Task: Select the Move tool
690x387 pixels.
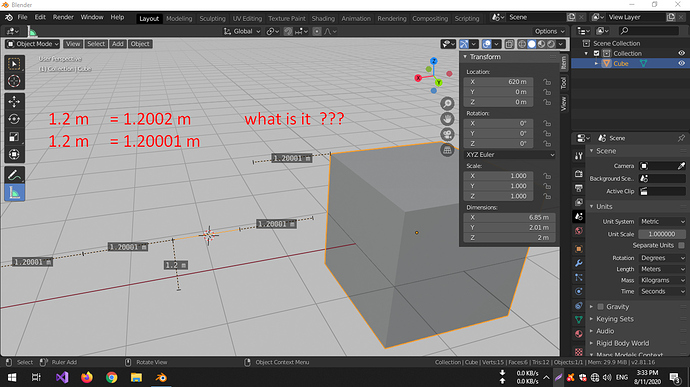Action: point(14,102)
